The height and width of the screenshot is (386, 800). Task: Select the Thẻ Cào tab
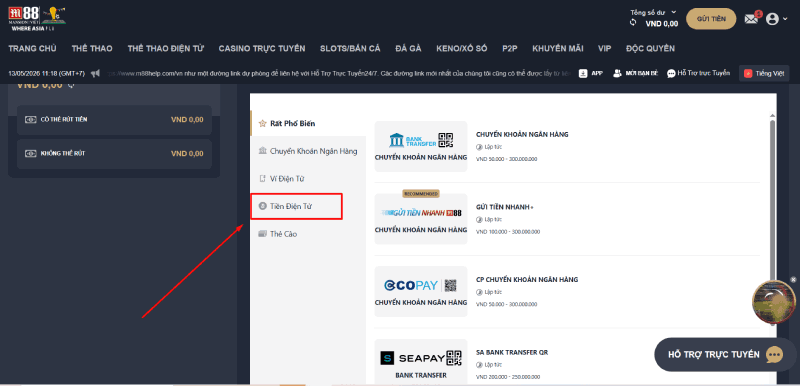coord(308,234)
